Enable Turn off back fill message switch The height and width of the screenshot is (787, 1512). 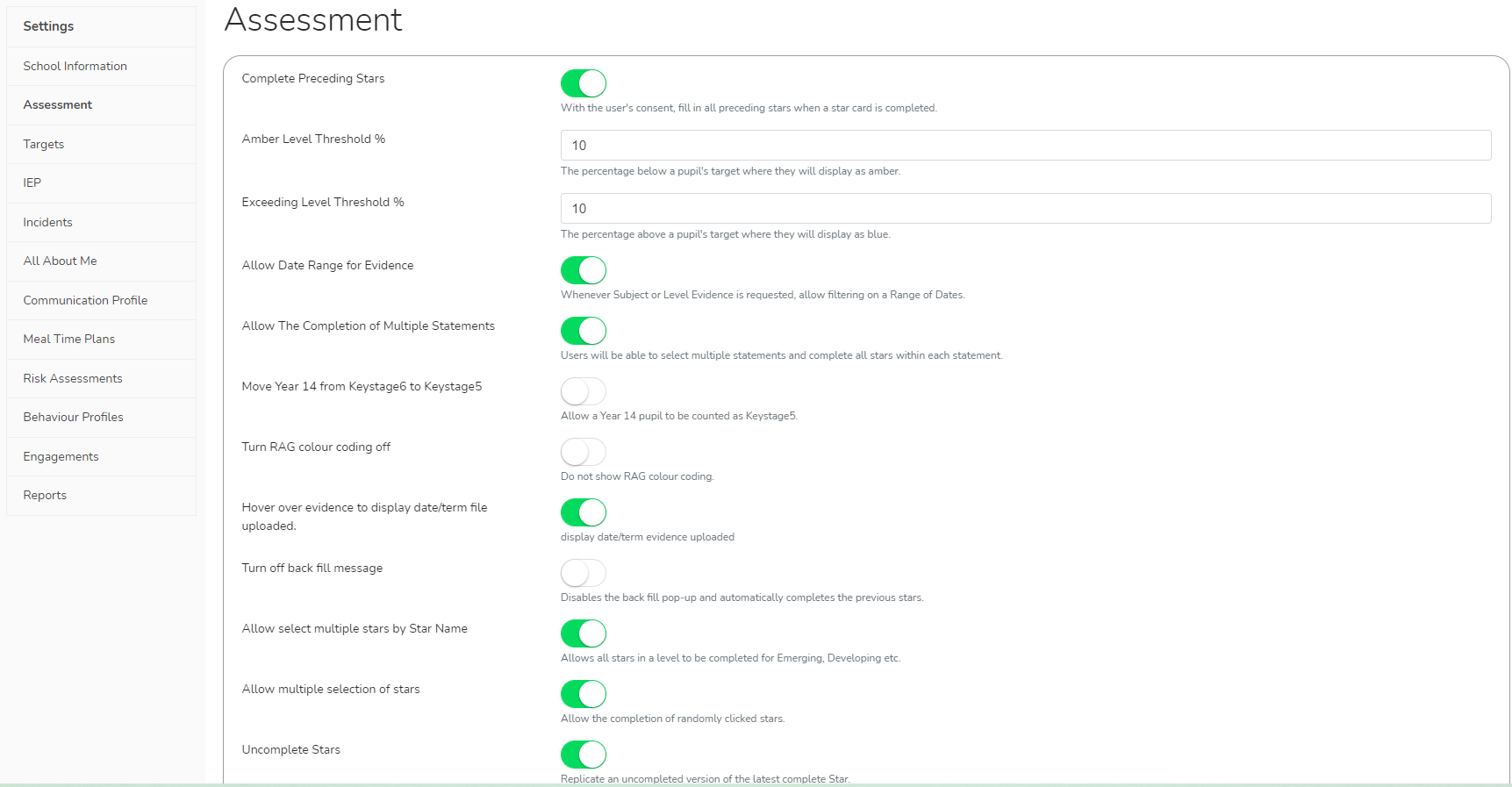pos(584,573)
